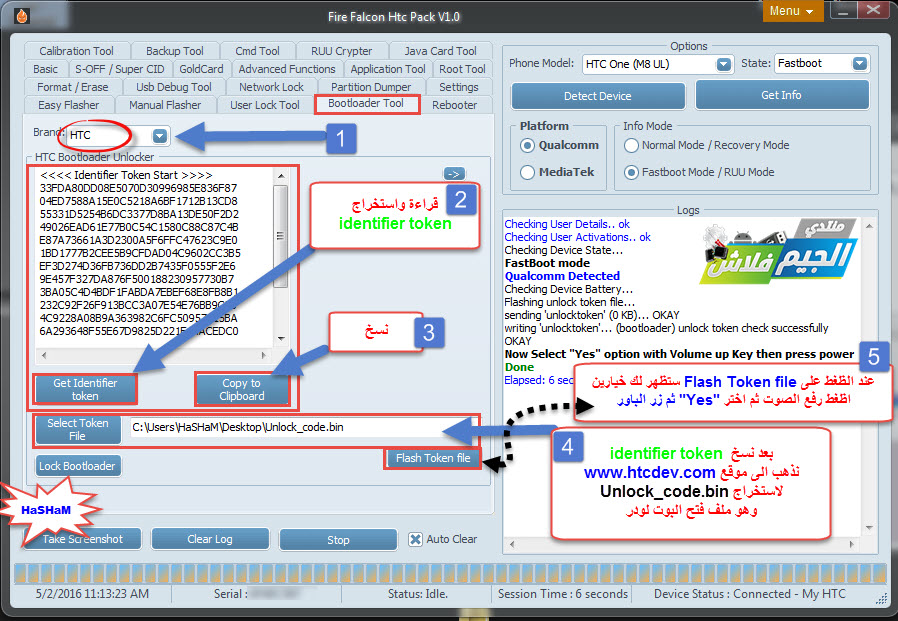This screenshot has height=621, width=898.
Task: Click the date-time '5/2/2016 11:13:23 AM' status entry
Action: 92,594
